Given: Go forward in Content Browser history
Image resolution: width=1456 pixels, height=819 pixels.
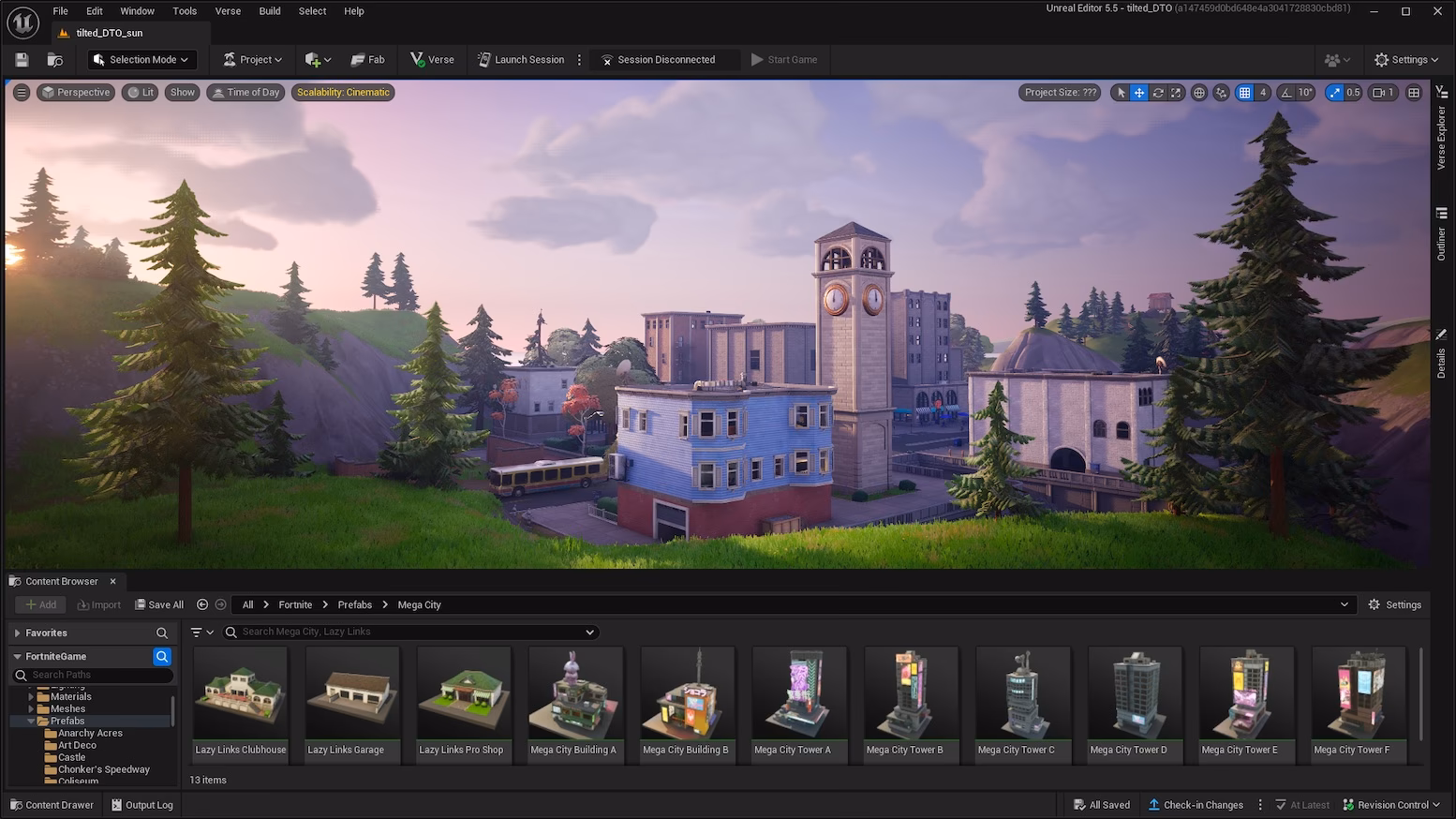Looking at the screenshot, I should [220, 604].
